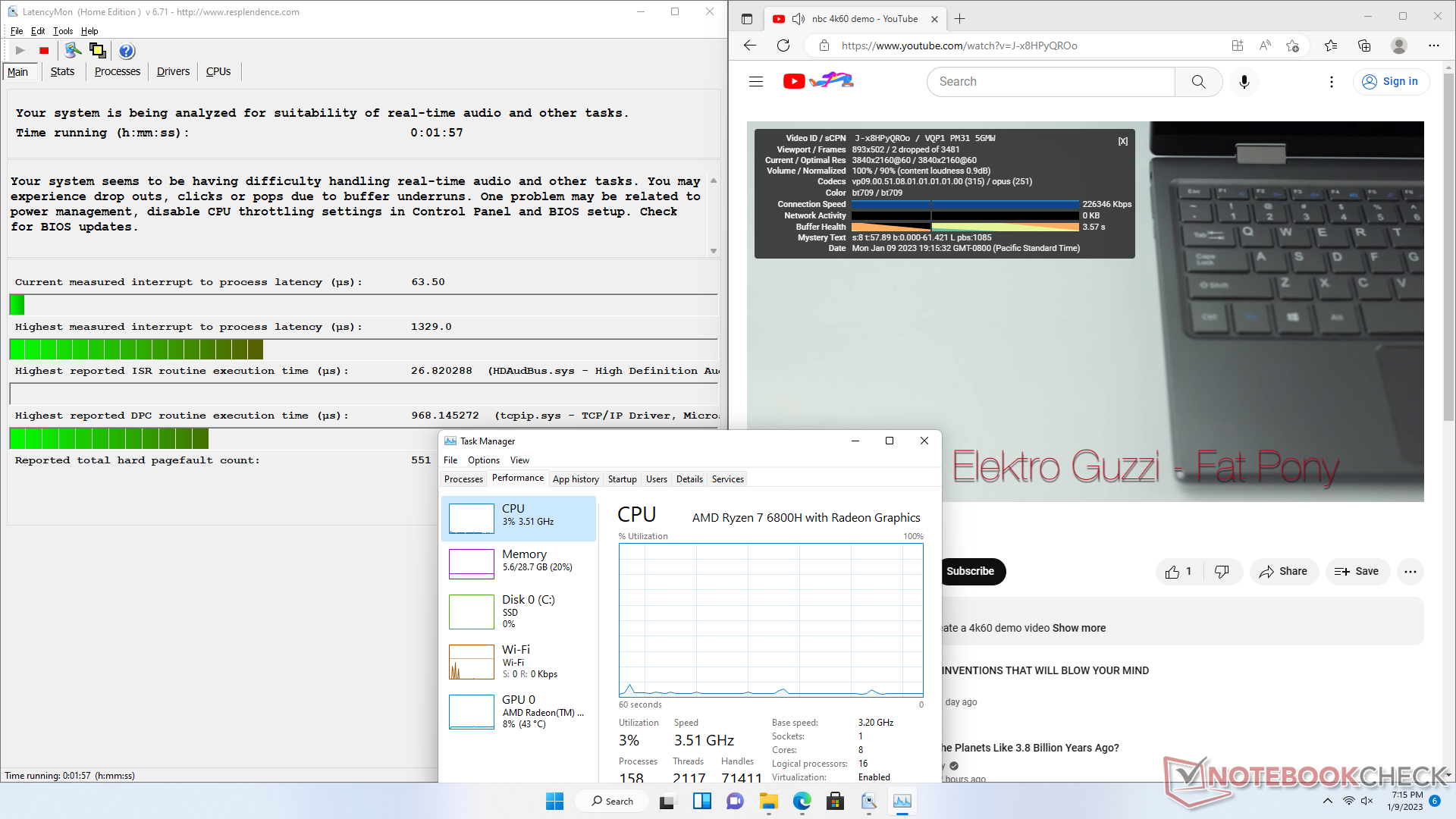Open Task Manager View menu
1456x819 pixels.
click(x=519, y=460)
